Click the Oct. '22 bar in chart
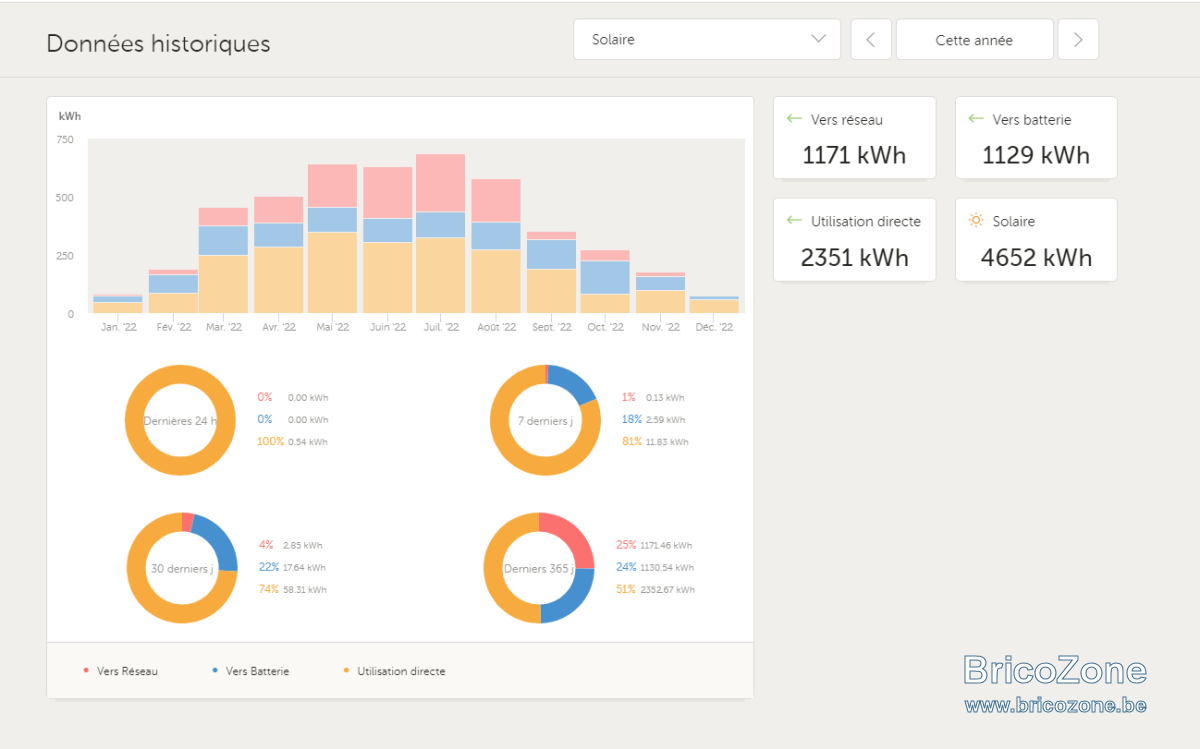Viewport: 1200px width, 749px height. coord(605,282)
